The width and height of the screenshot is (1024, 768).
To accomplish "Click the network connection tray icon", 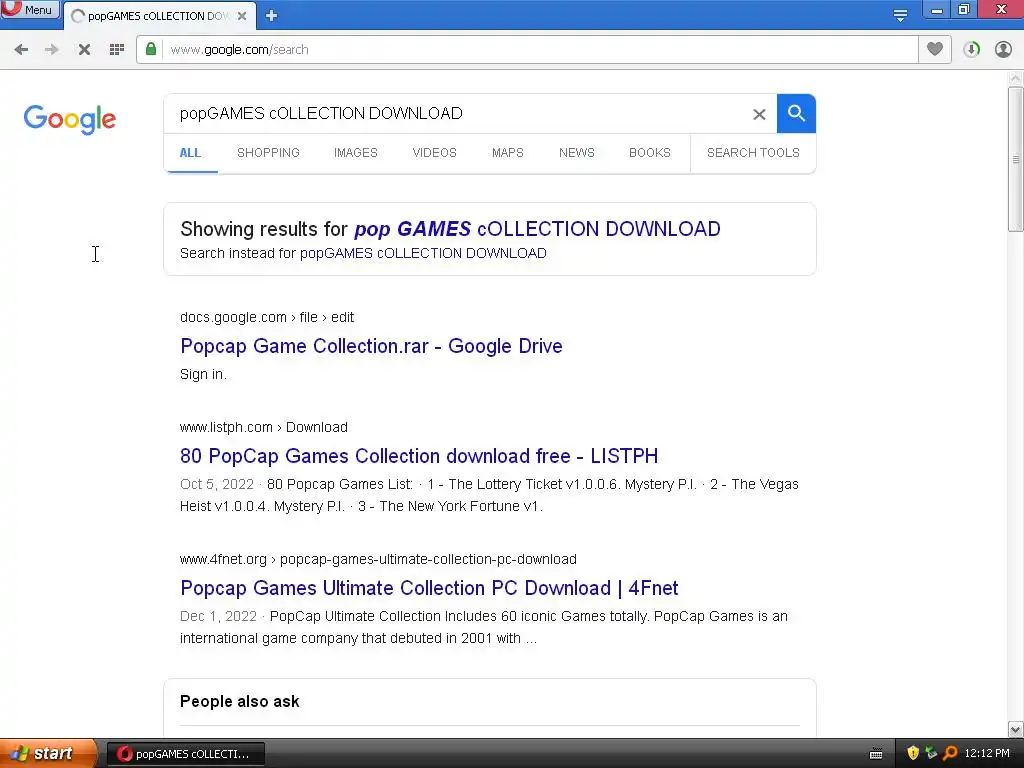I will [x=931, y=753].
